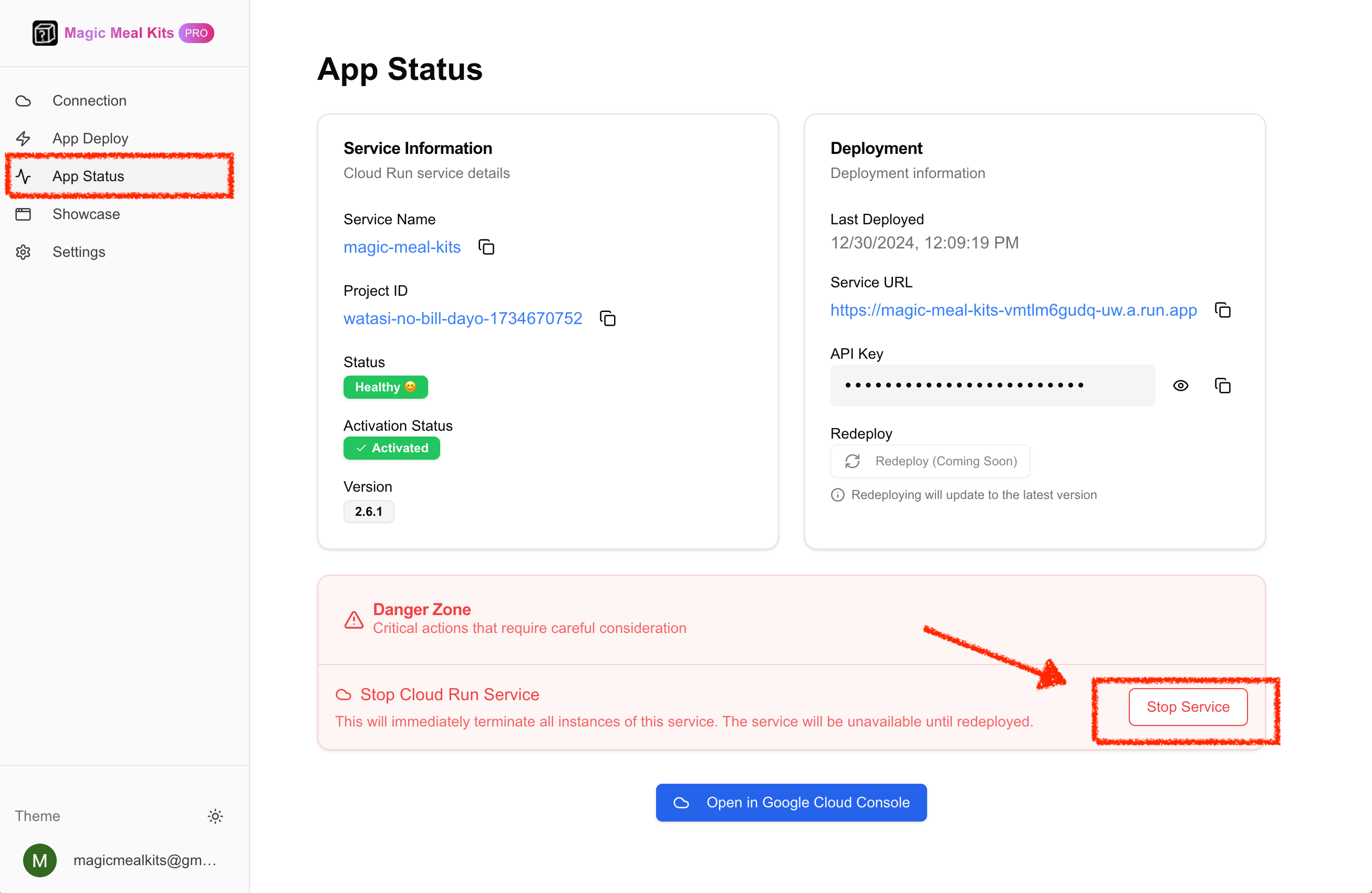The image size is (1372, 893).
Task: Click the window icon beside Showcase
Action: [23, 214]
